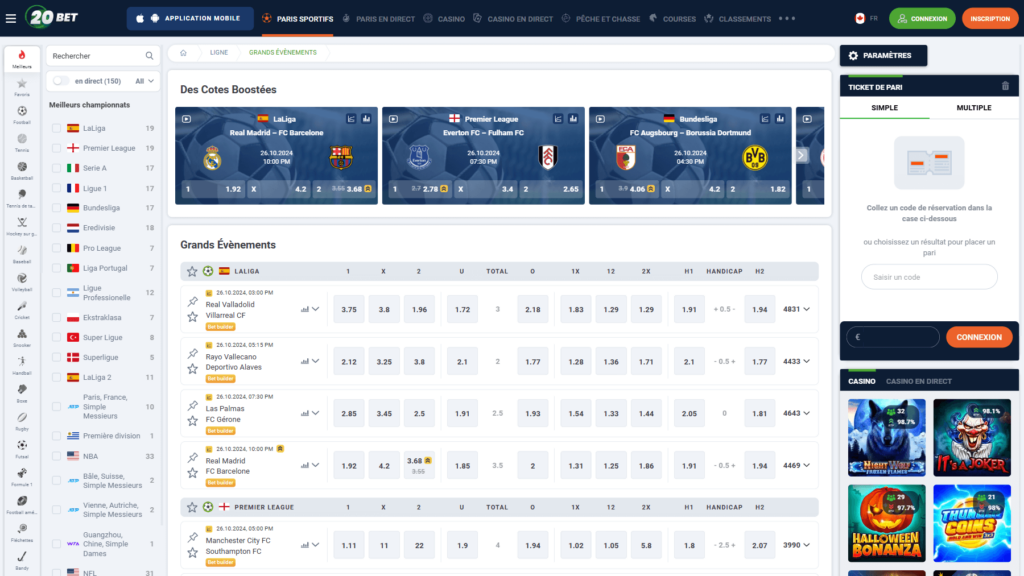This screenshot has width=1024, height=576.
Task: Switch to Simple bet tab
Action: [x=884, y=108]
